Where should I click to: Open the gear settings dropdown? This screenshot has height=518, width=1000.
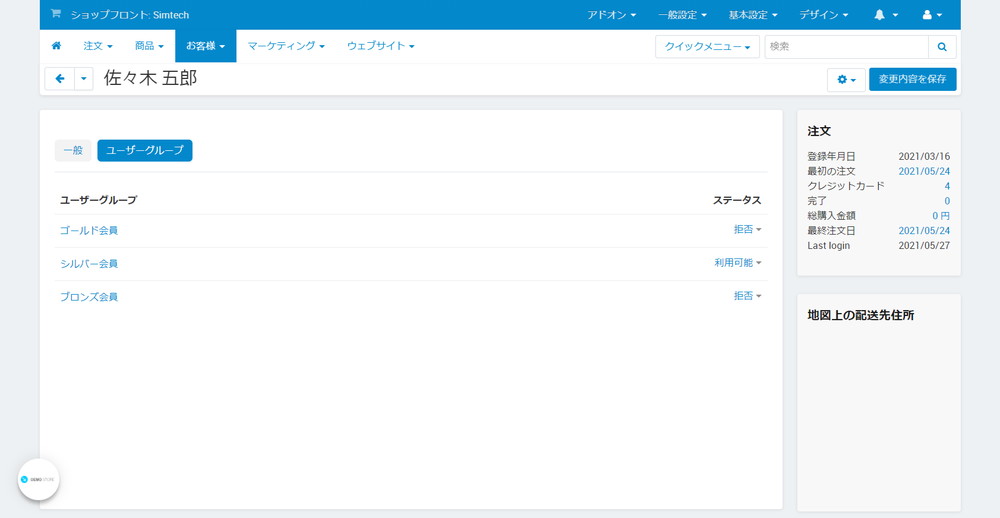coord(846,80)
